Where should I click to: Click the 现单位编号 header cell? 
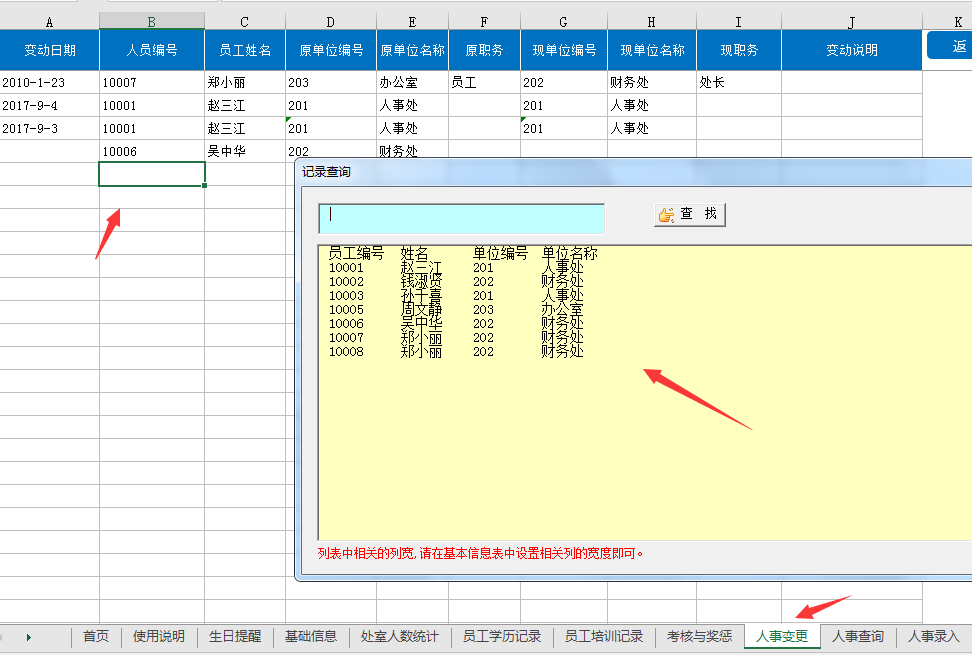pyautogui.click(x=563, y=50)
